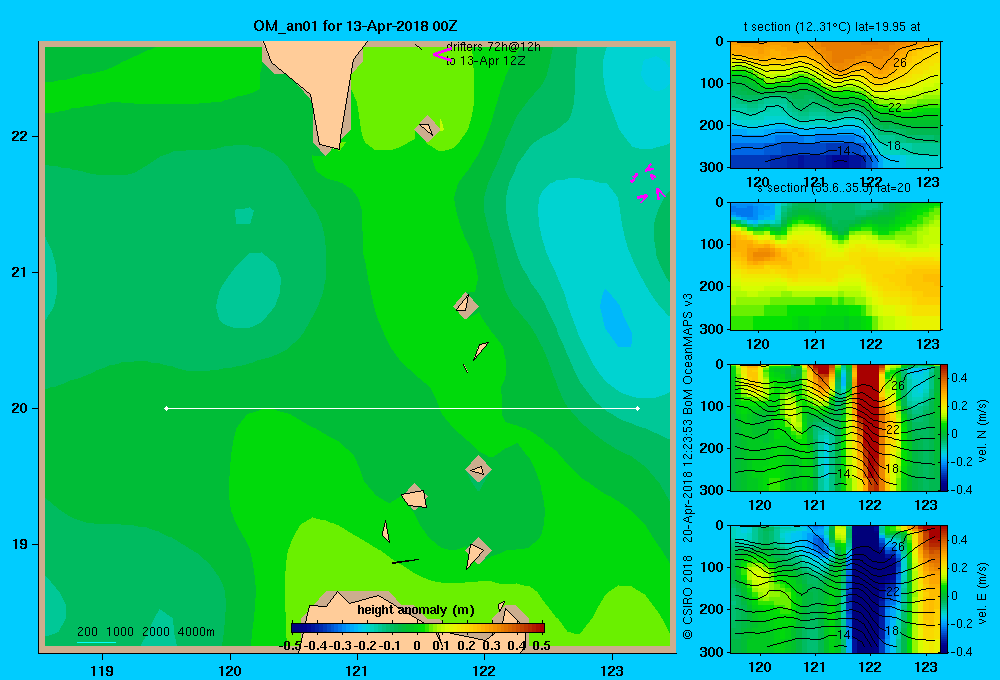1000x680 pixels.
Task: Select the 'vel. N (m/s)' axis label
Action: coord(982,431)
